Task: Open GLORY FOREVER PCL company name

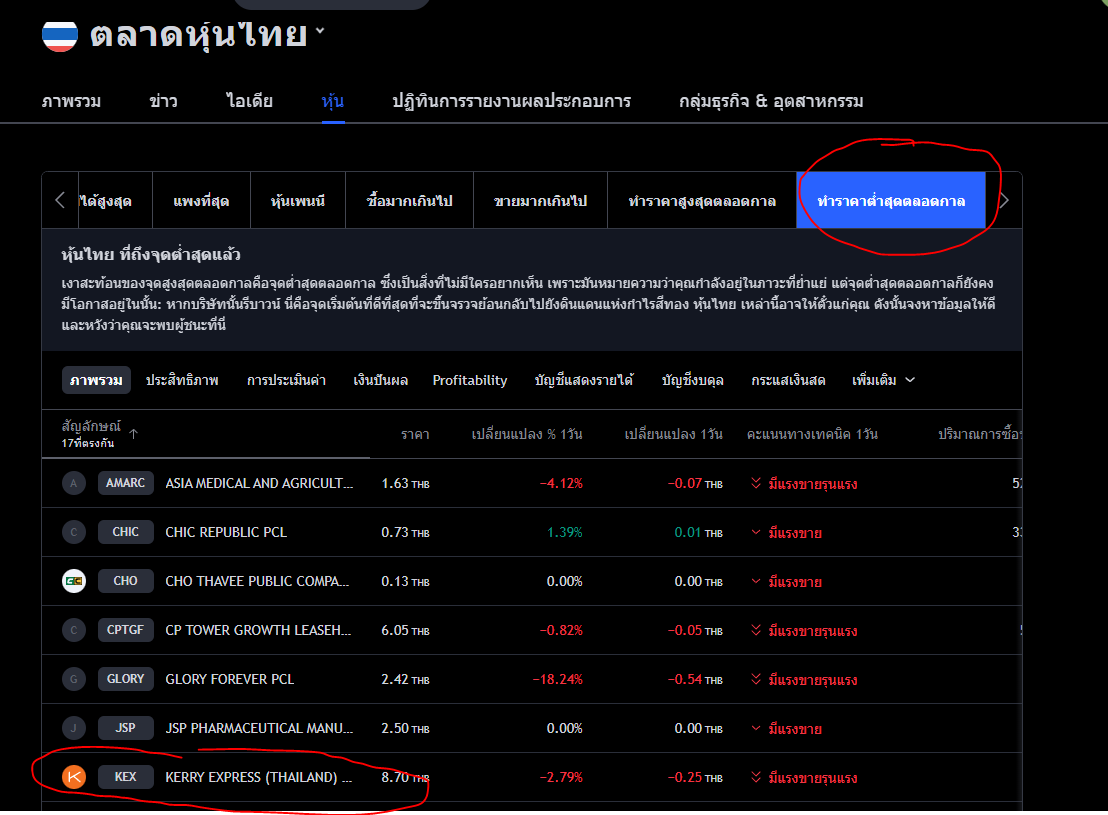Action: click(x=230, y=679)
